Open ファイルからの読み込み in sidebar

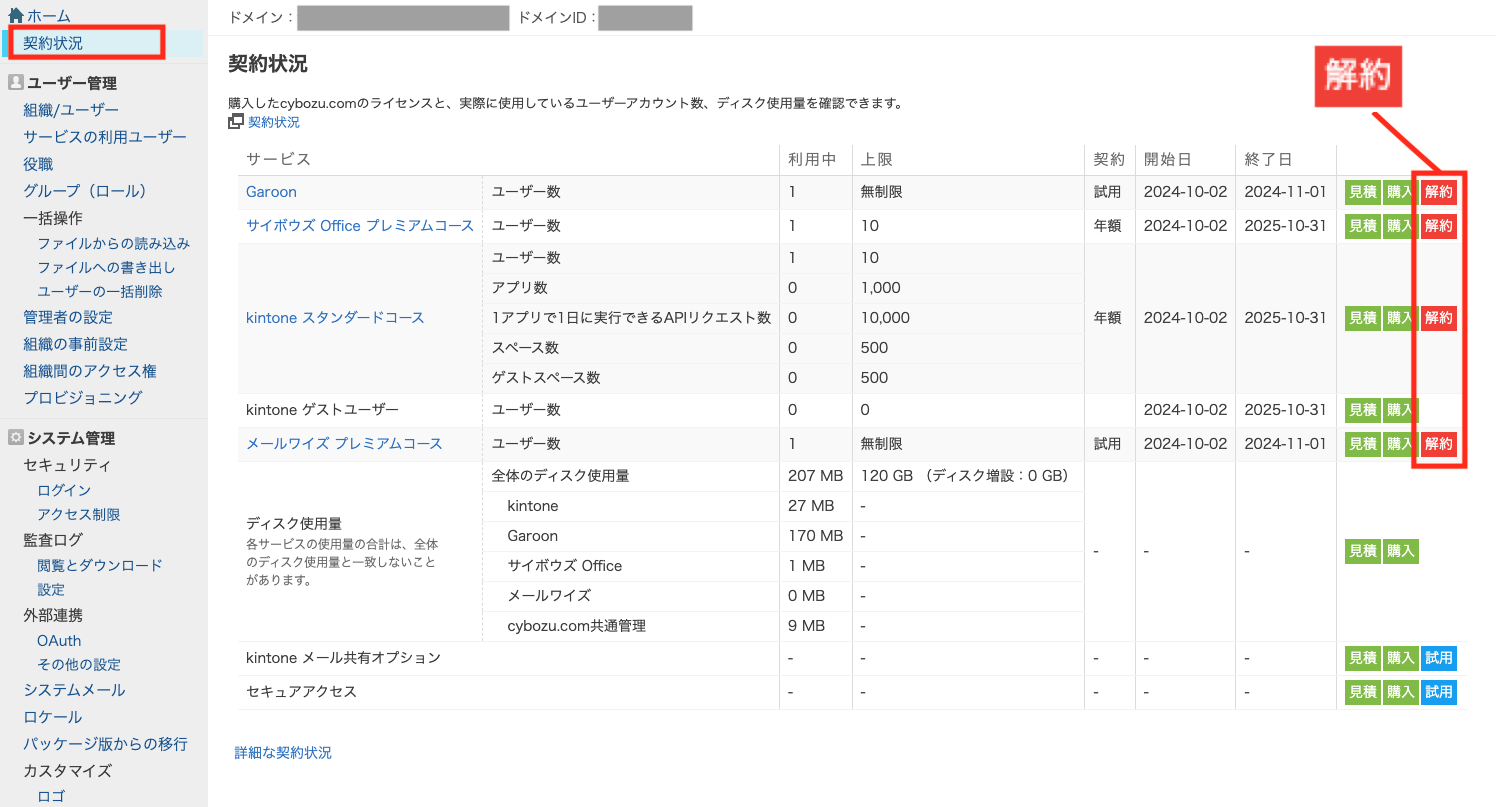113,244
